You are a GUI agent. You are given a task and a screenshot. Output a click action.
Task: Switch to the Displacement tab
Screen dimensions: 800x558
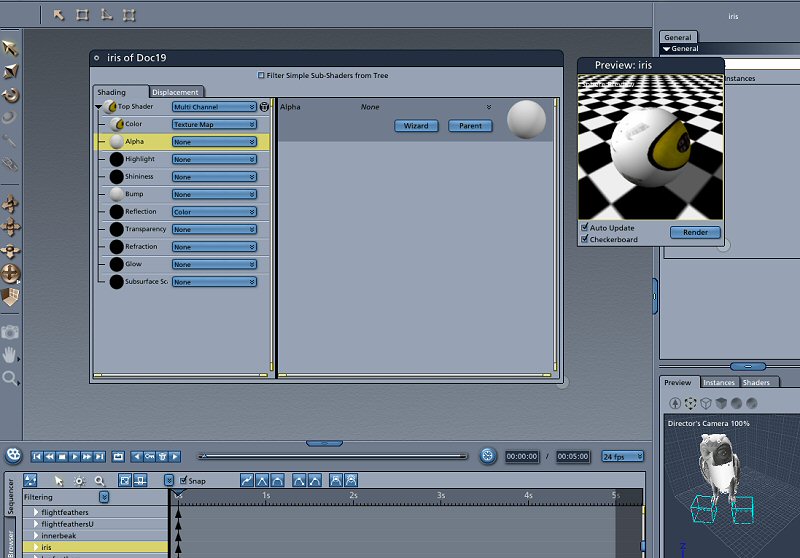[x=175, y=92]
